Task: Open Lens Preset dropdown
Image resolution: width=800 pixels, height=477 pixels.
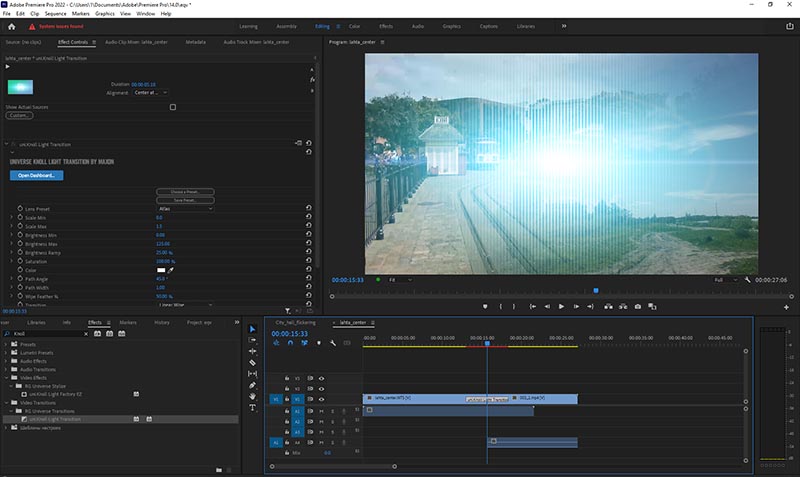Action: click(x=185, y=209)
